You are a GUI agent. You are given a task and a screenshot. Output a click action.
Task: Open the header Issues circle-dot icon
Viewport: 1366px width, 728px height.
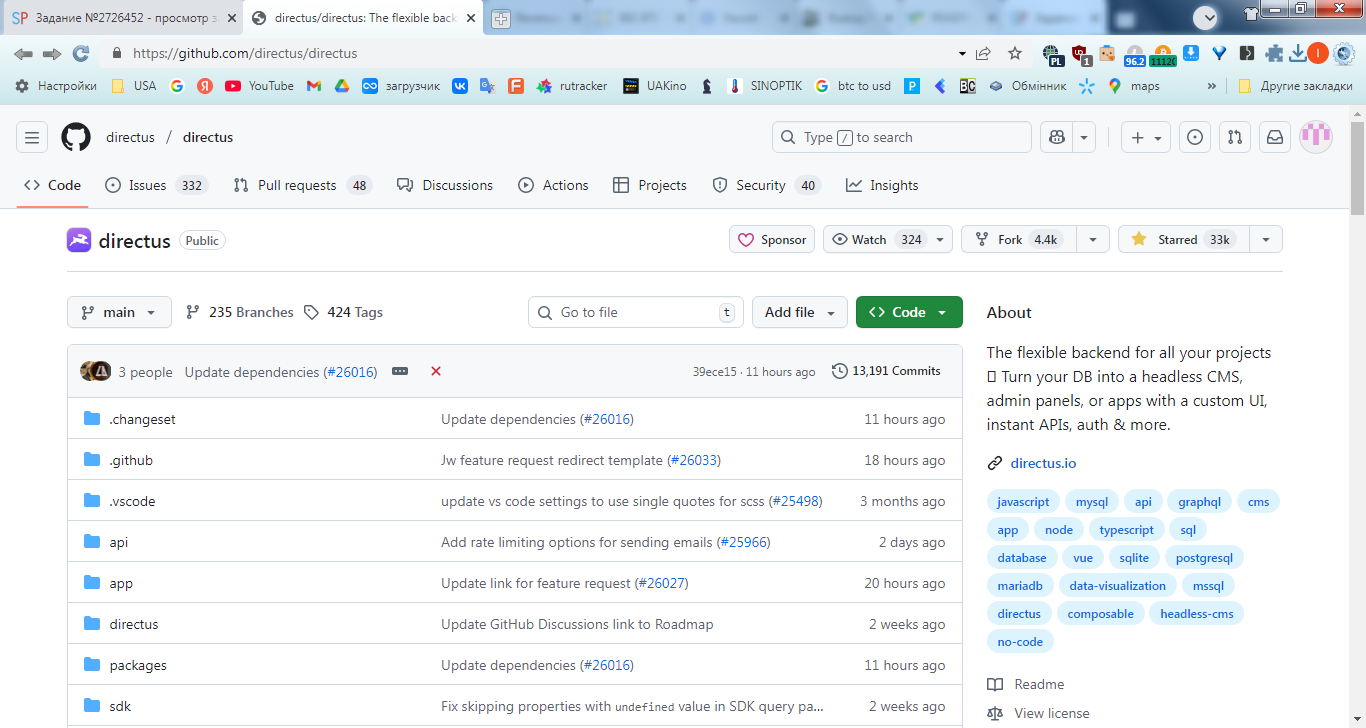coord(1194,138)
